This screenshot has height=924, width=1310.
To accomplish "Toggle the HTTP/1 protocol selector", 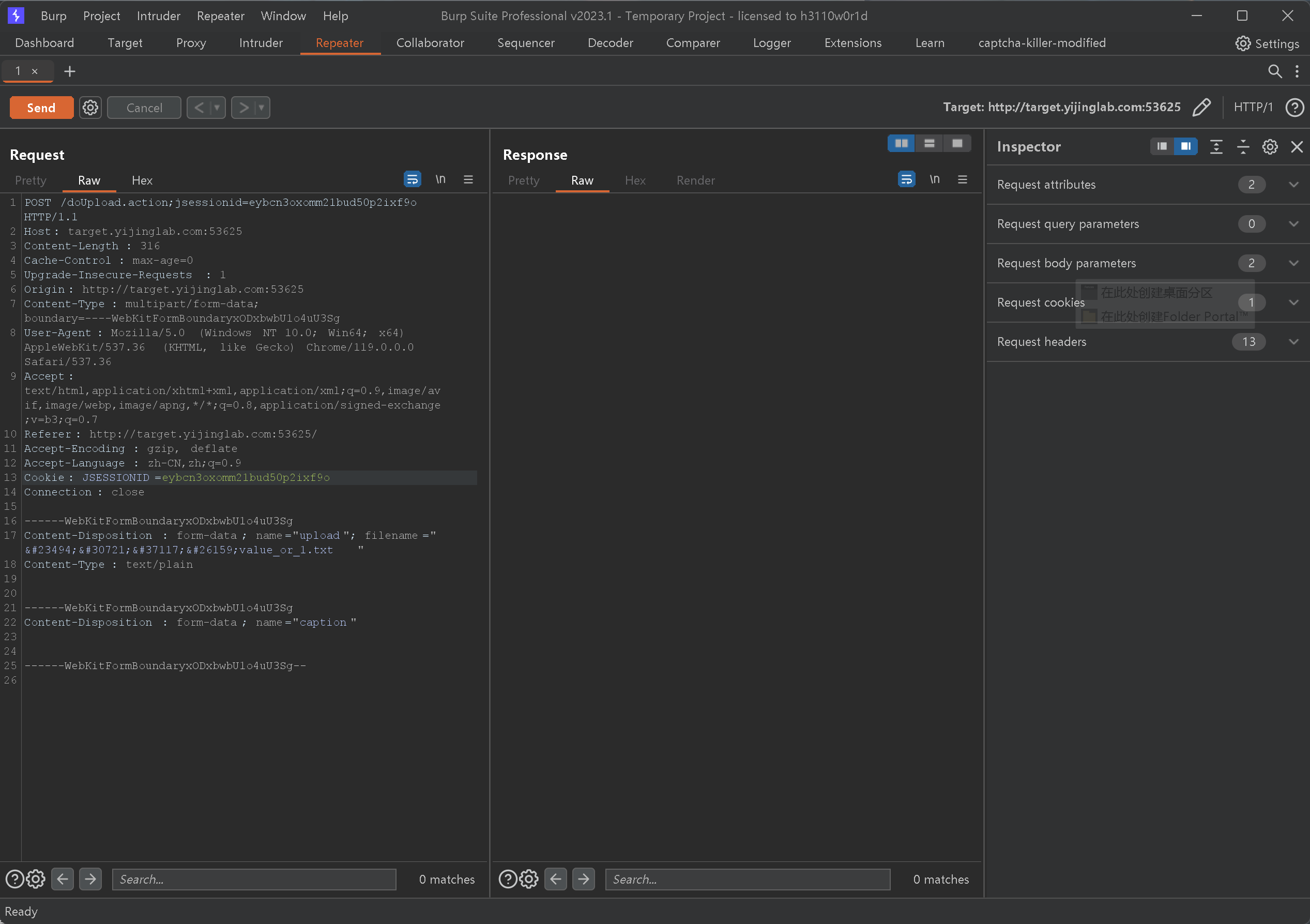I will (x=1253, y=108).
